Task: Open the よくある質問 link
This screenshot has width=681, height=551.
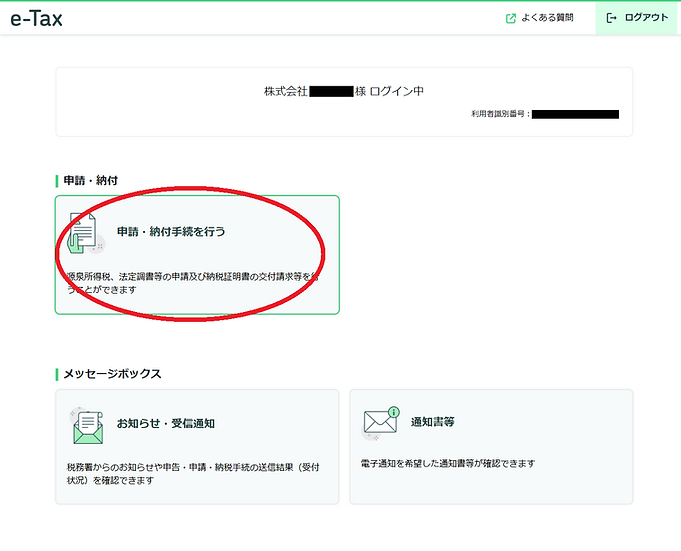Action: (540, 18)
